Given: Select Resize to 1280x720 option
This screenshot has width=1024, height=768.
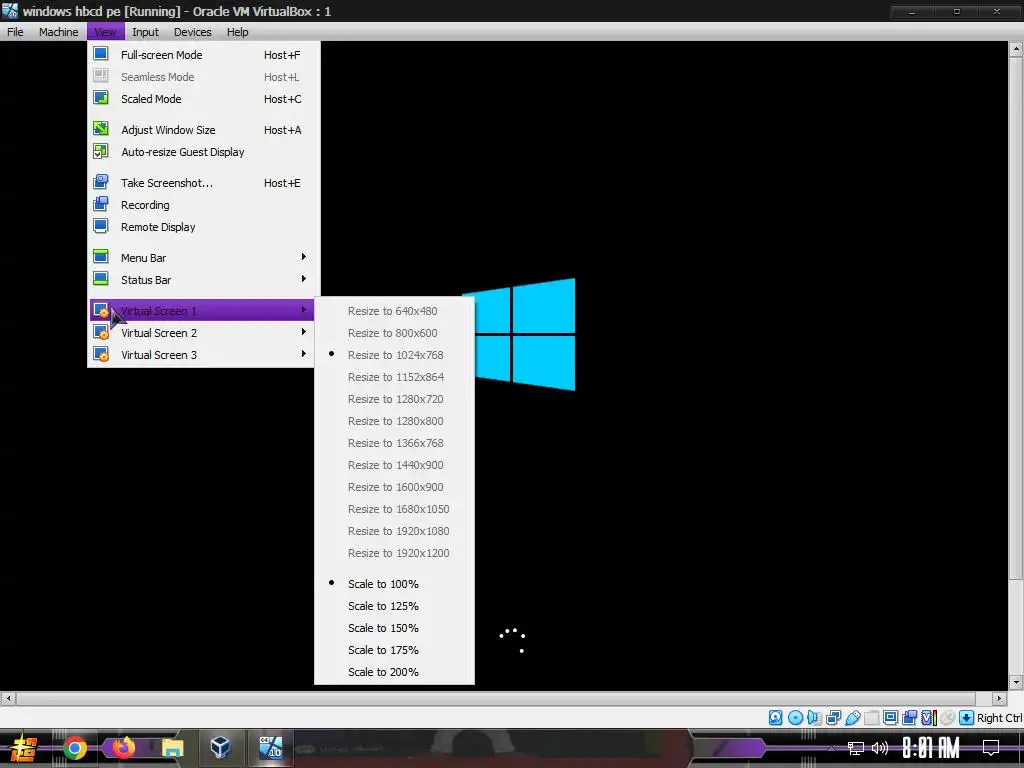Looking at the screenshot, I should (394, 399).
